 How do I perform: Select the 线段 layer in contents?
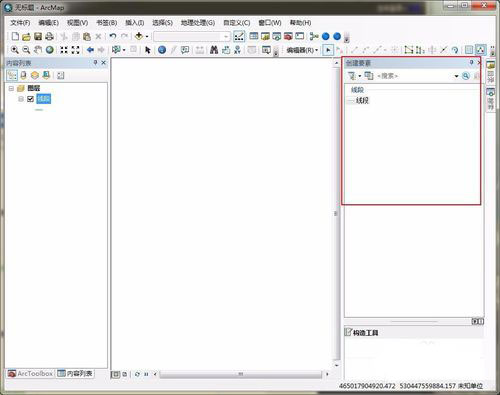click(x=44, y=99)
